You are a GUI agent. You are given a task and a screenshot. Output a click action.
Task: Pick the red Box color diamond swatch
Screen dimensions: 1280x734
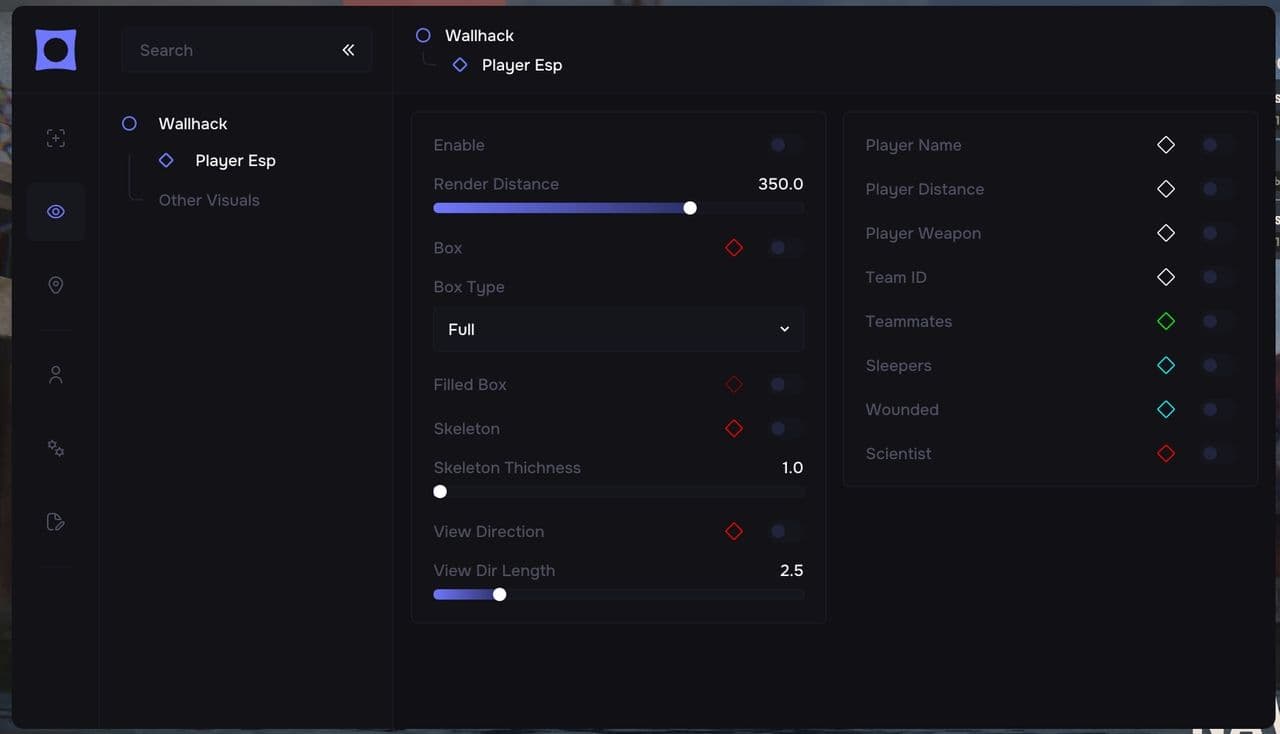(734, 248)
